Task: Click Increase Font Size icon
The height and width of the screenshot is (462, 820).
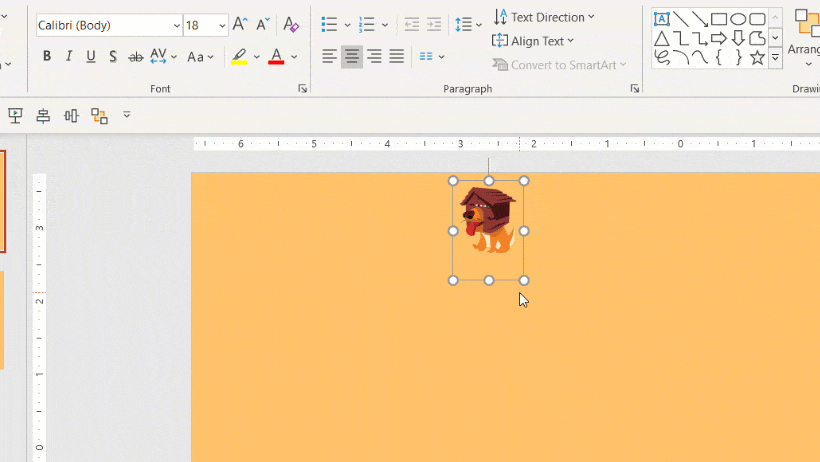Action: coord(240,24)
